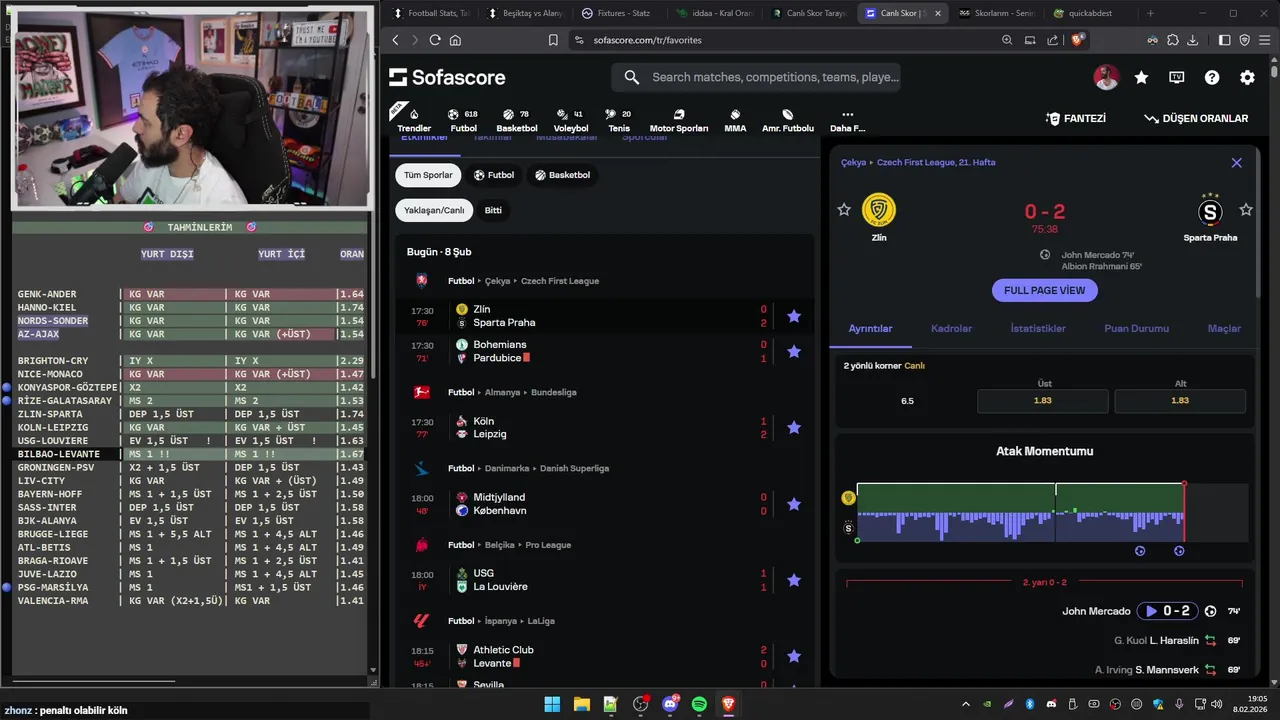Select Bitti filter
Screen dimensions: 1280x720
coord(493,211)
